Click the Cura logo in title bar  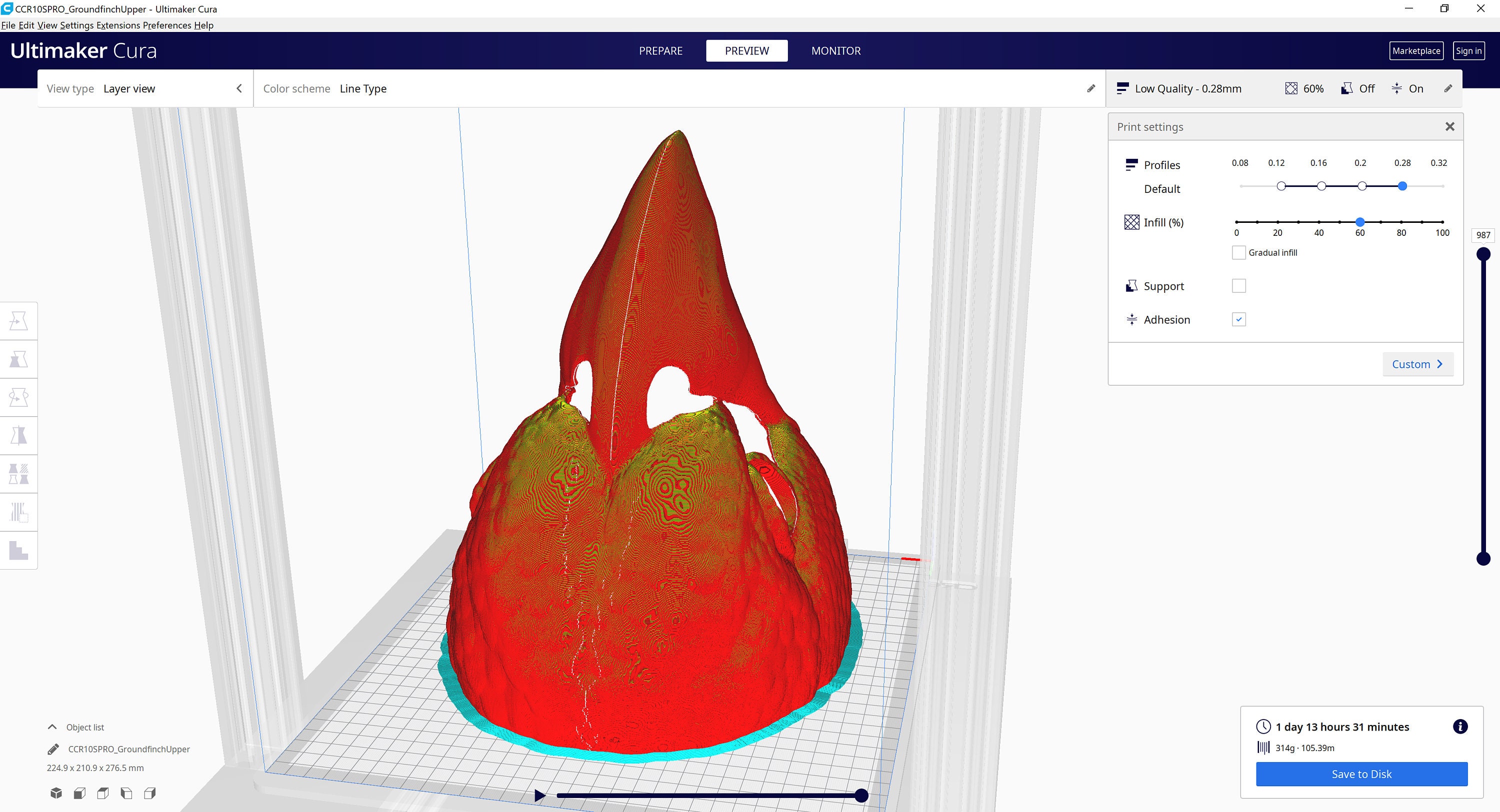pyautogui.click(x=7, y=8)
